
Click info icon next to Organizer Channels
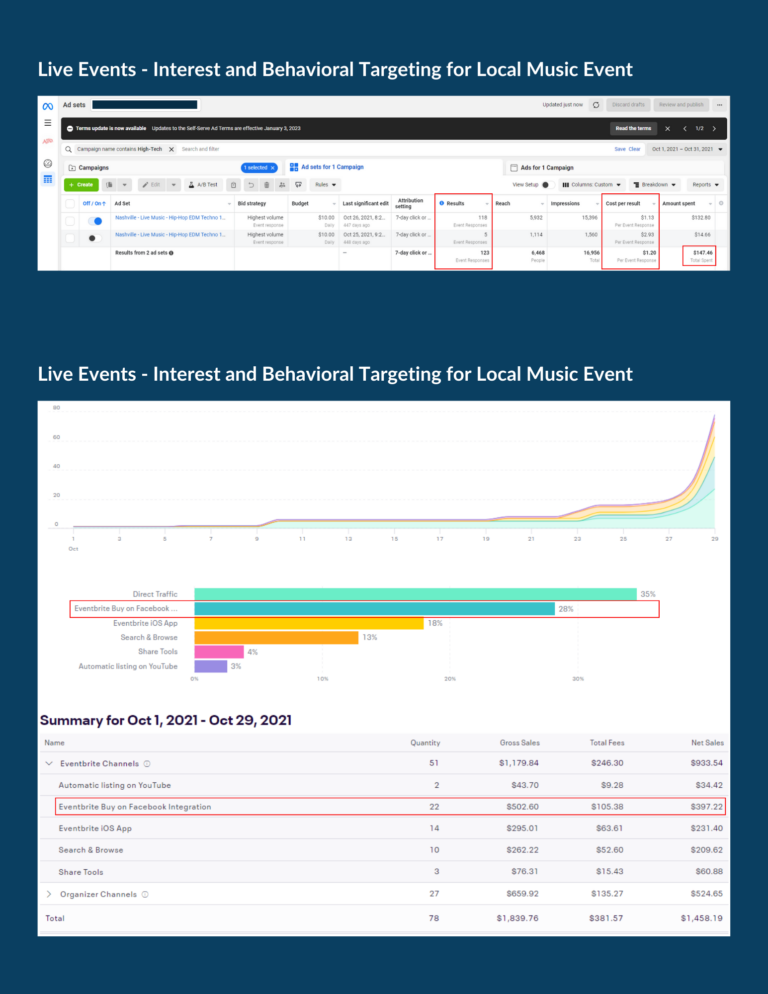[145, 894]
